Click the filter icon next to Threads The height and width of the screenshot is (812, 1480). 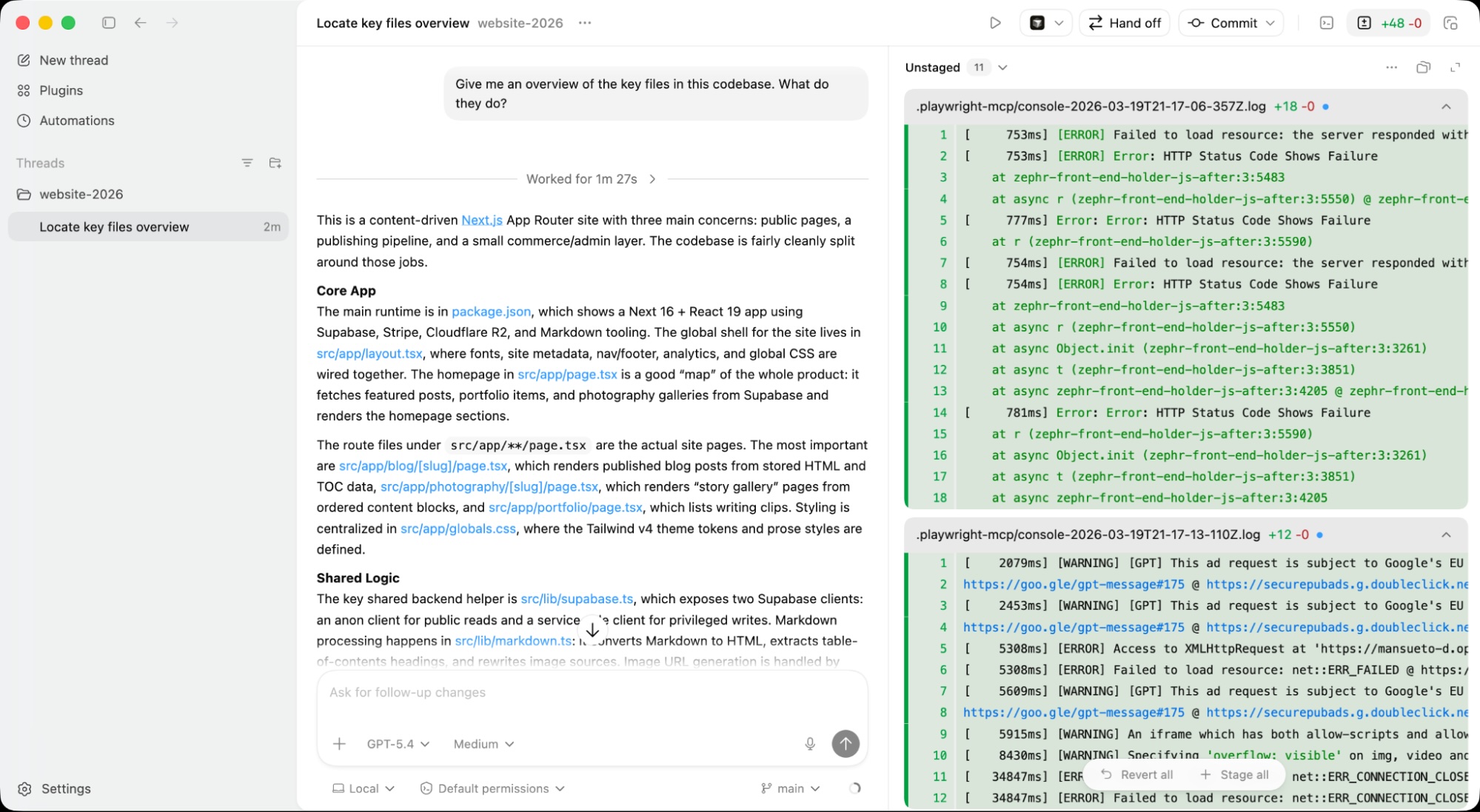point(247,163)
